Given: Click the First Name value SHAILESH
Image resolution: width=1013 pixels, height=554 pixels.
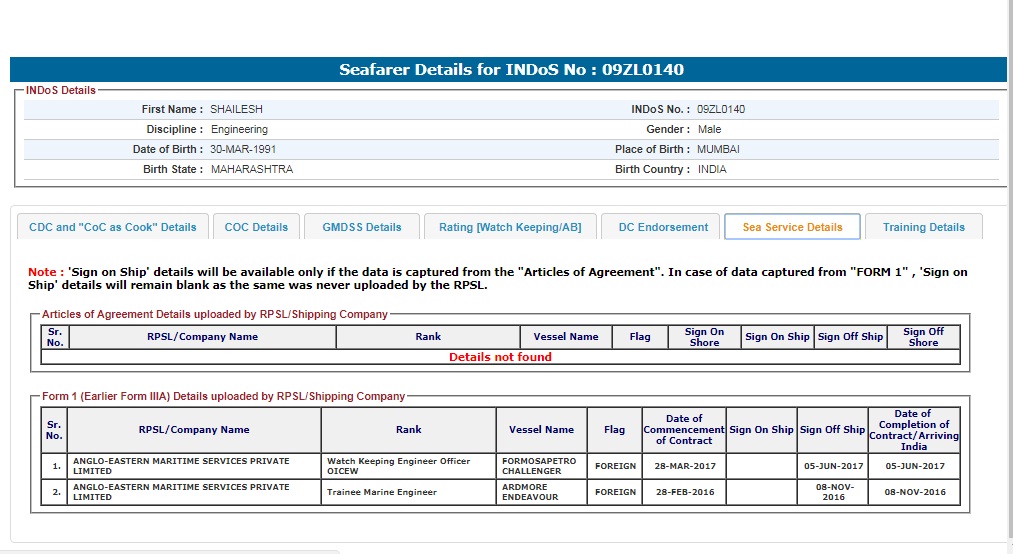Looking at the screenshot, I should [x=235, y=109].
